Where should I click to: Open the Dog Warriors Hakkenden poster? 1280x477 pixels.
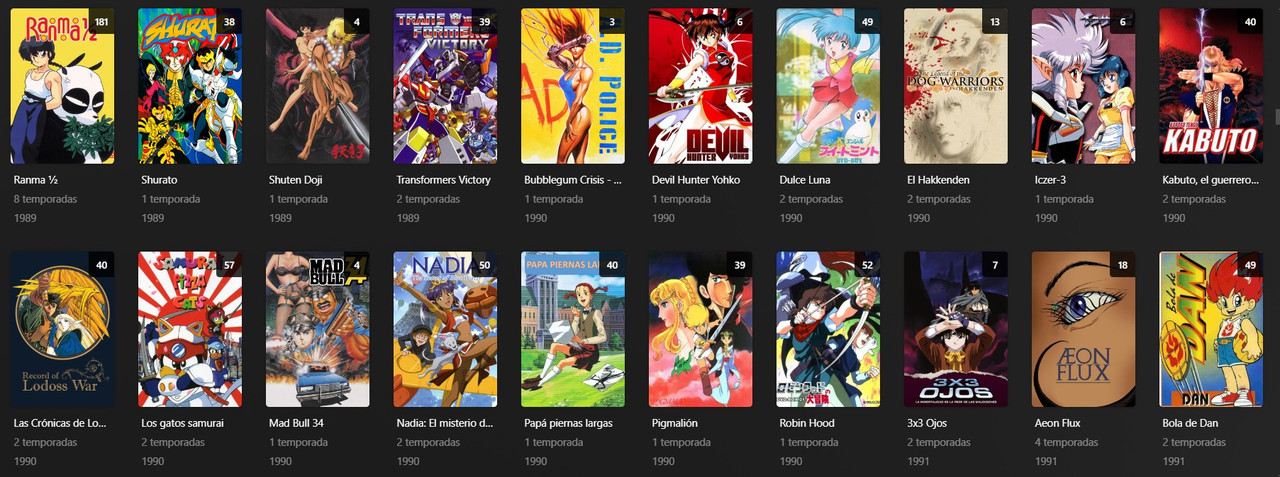pos(956,86)
